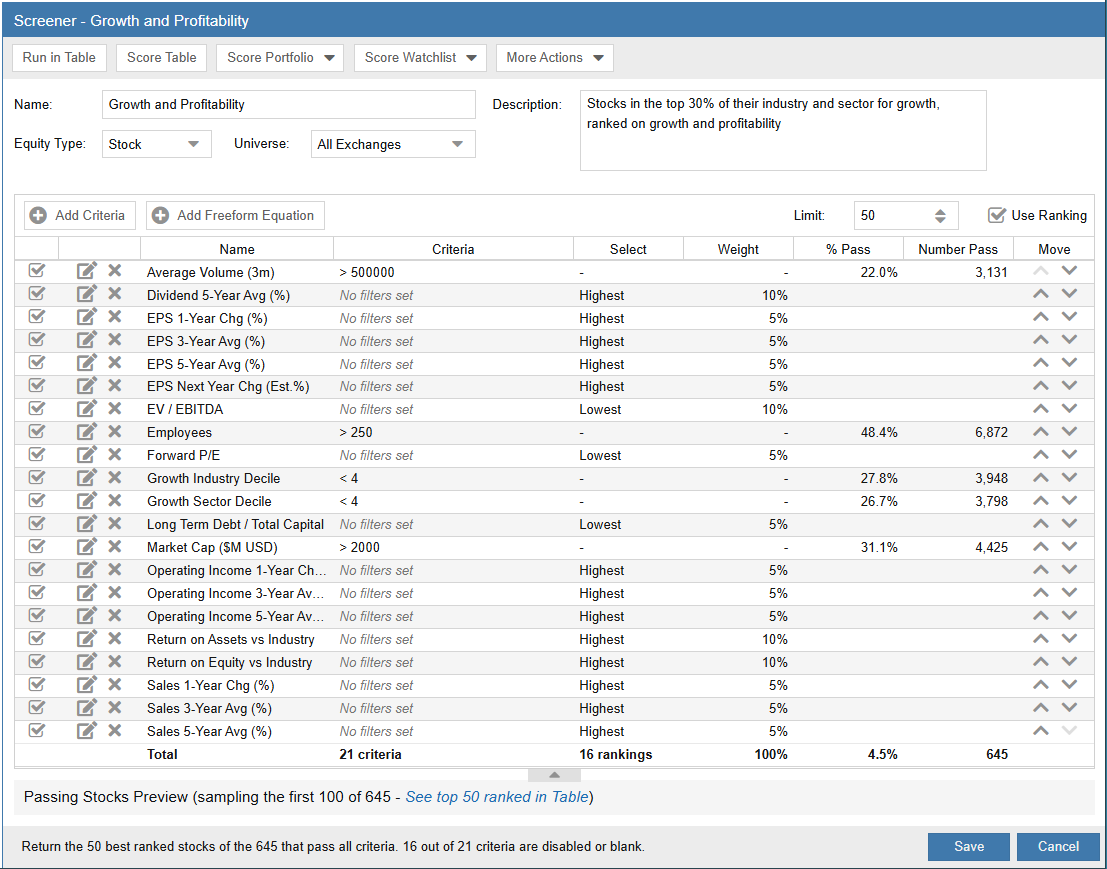Toggle the Use Ranking checkbox
This screenshot has width=1107, height=869.
click(996, 215)
